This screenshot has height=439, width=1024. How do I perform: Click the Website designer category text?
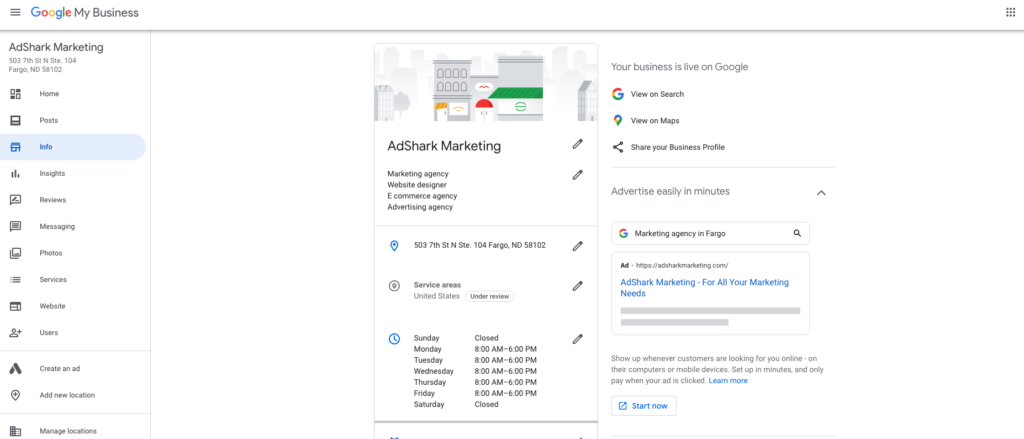click(x=417, y=185)
